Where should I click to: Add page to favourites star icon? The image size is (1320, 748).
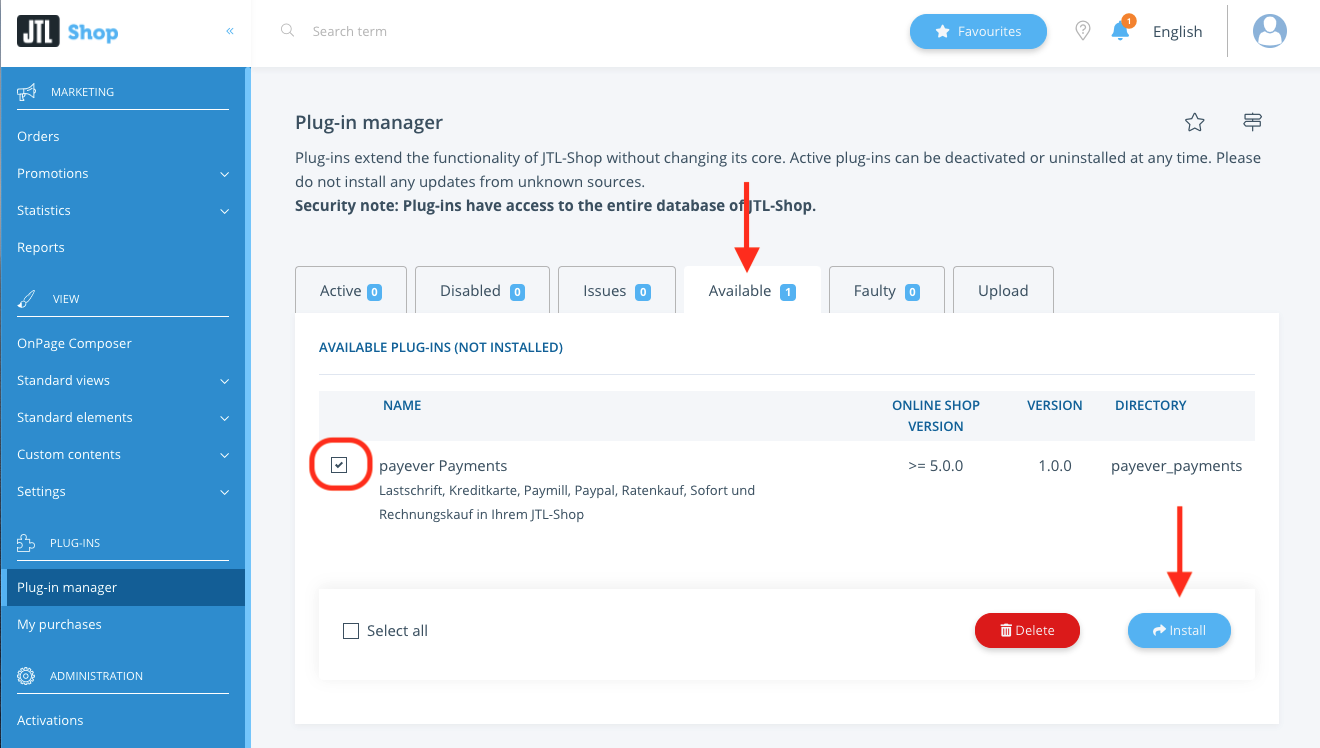click(x=1194, y=122)
